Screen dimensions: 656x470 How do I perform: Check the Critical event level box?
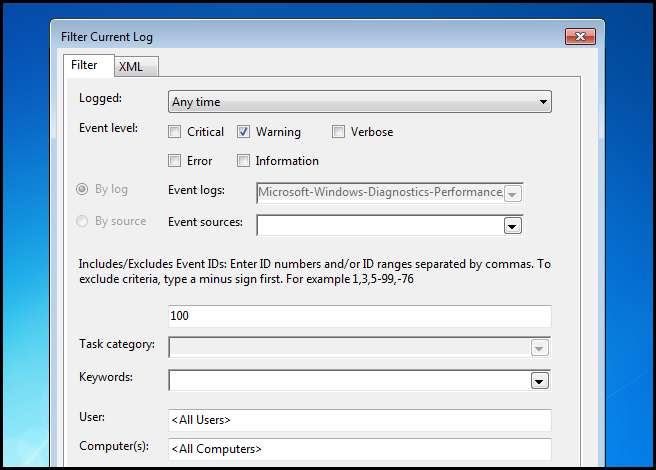pos(174,132)
